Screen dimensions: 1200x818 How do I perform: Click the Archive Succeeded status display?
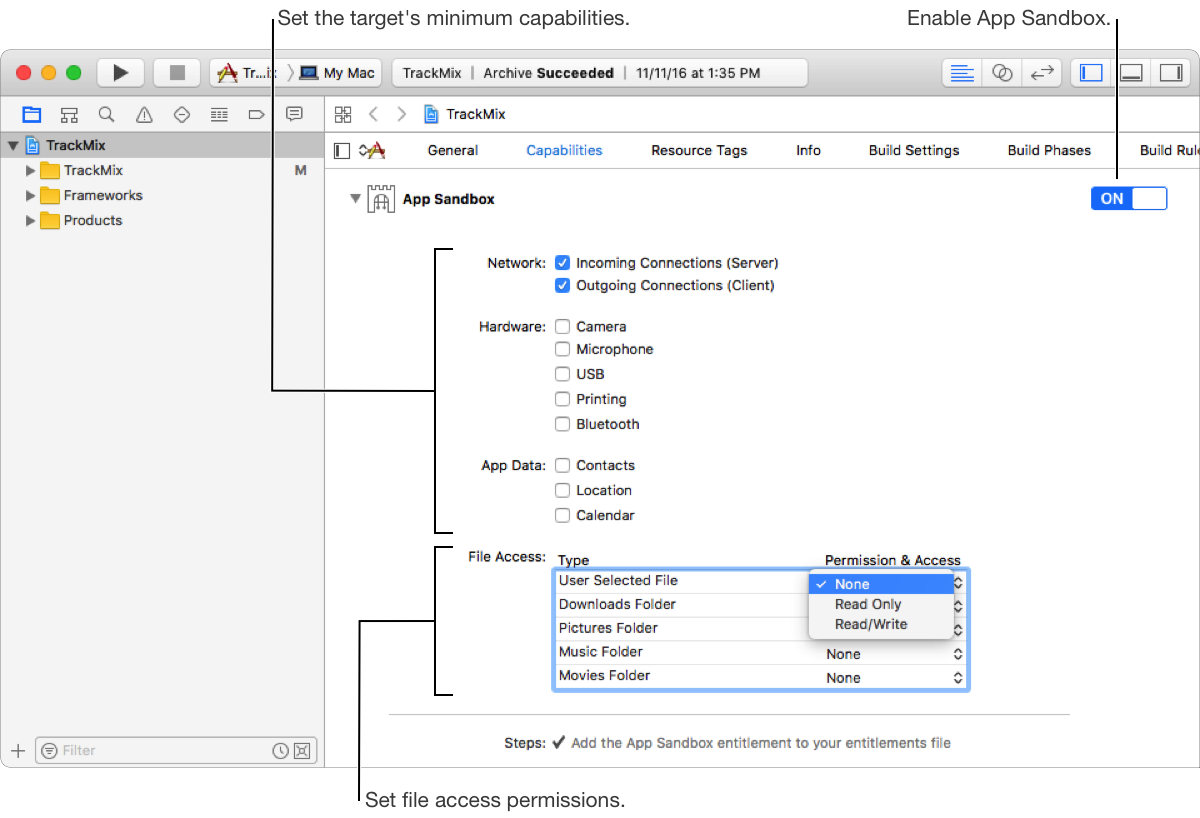[599, 73]
